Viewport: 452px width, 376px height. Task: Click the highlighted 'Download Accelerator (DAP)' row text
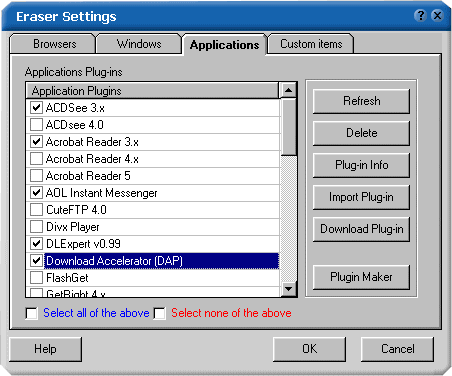[x=114, y=261]
